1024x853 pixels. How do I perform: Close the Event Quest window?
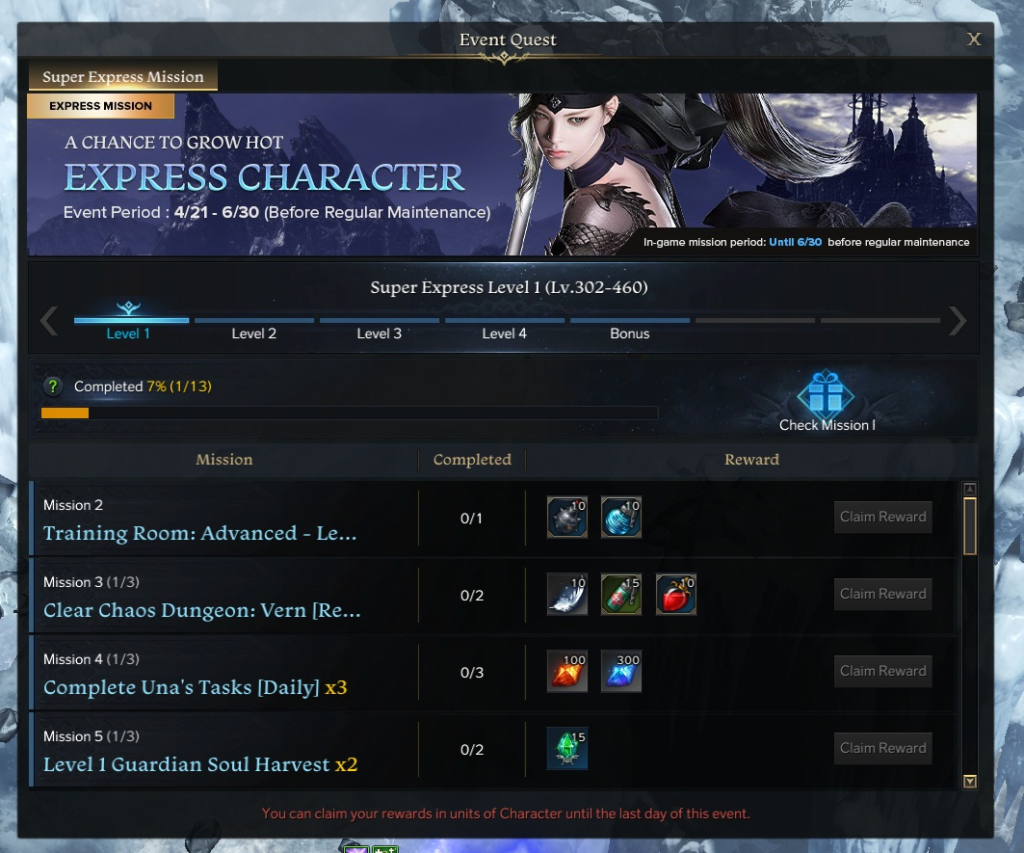click(x=974, y=39)
